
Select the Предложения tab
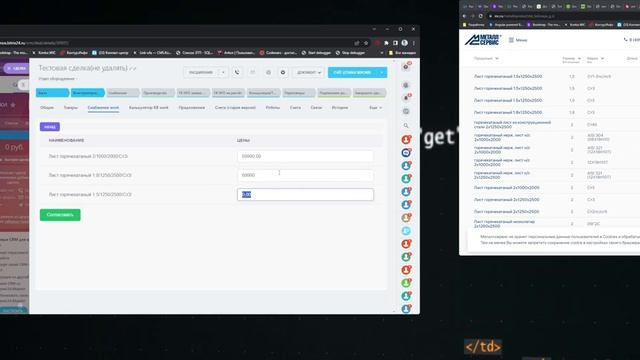[192, 108]
